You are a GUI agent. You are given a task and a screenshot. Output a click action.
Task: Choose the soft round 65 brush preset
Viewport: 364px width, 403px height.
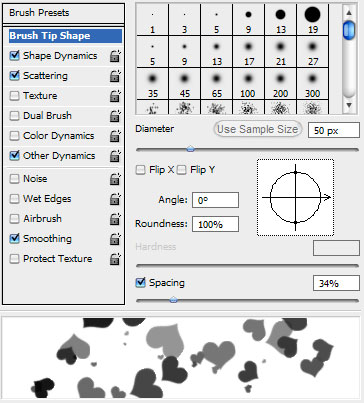[x=216, y=84]
